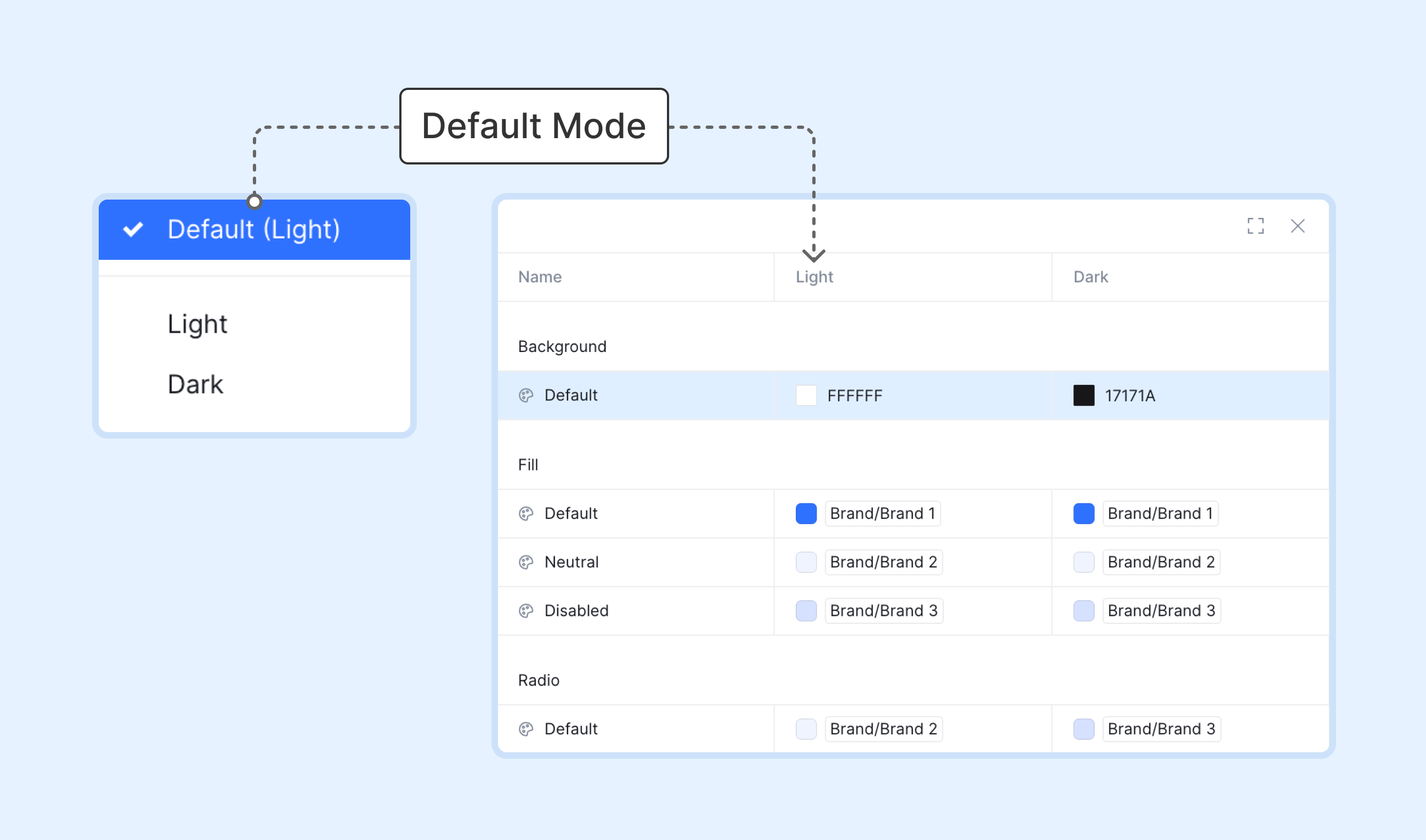Viewport: 1426px width, 840px height.
Task: Select the Fill Default variable name
Action: click(x=570, y=513)
